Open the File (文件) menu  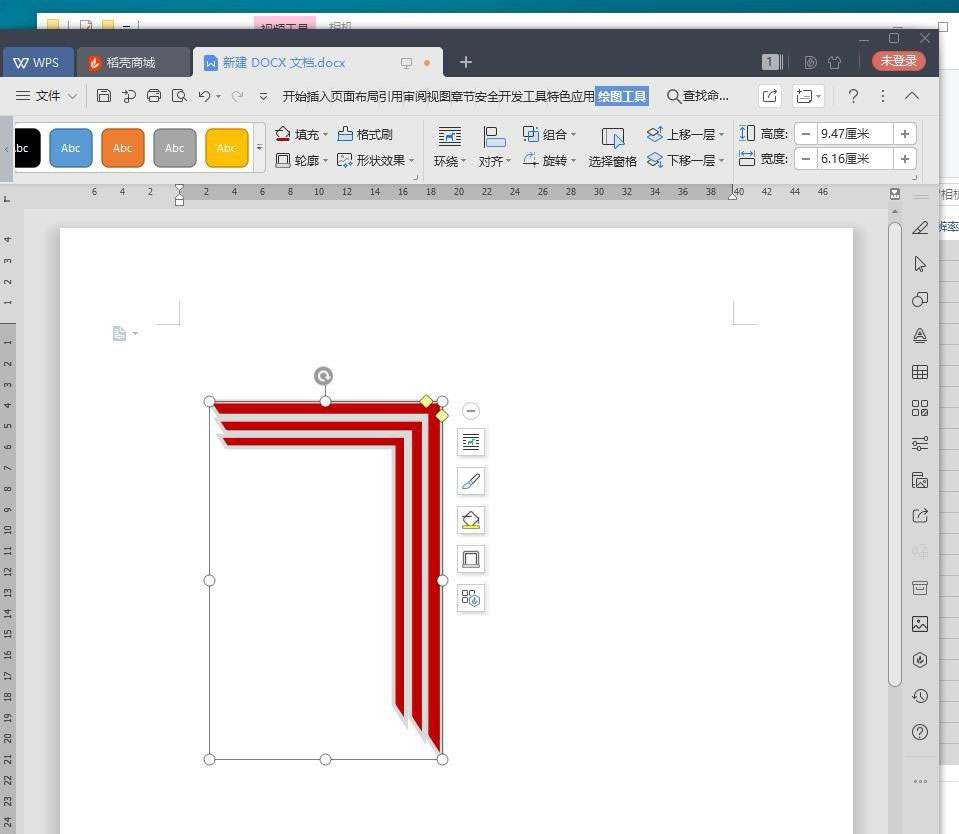tap(47, 96)
